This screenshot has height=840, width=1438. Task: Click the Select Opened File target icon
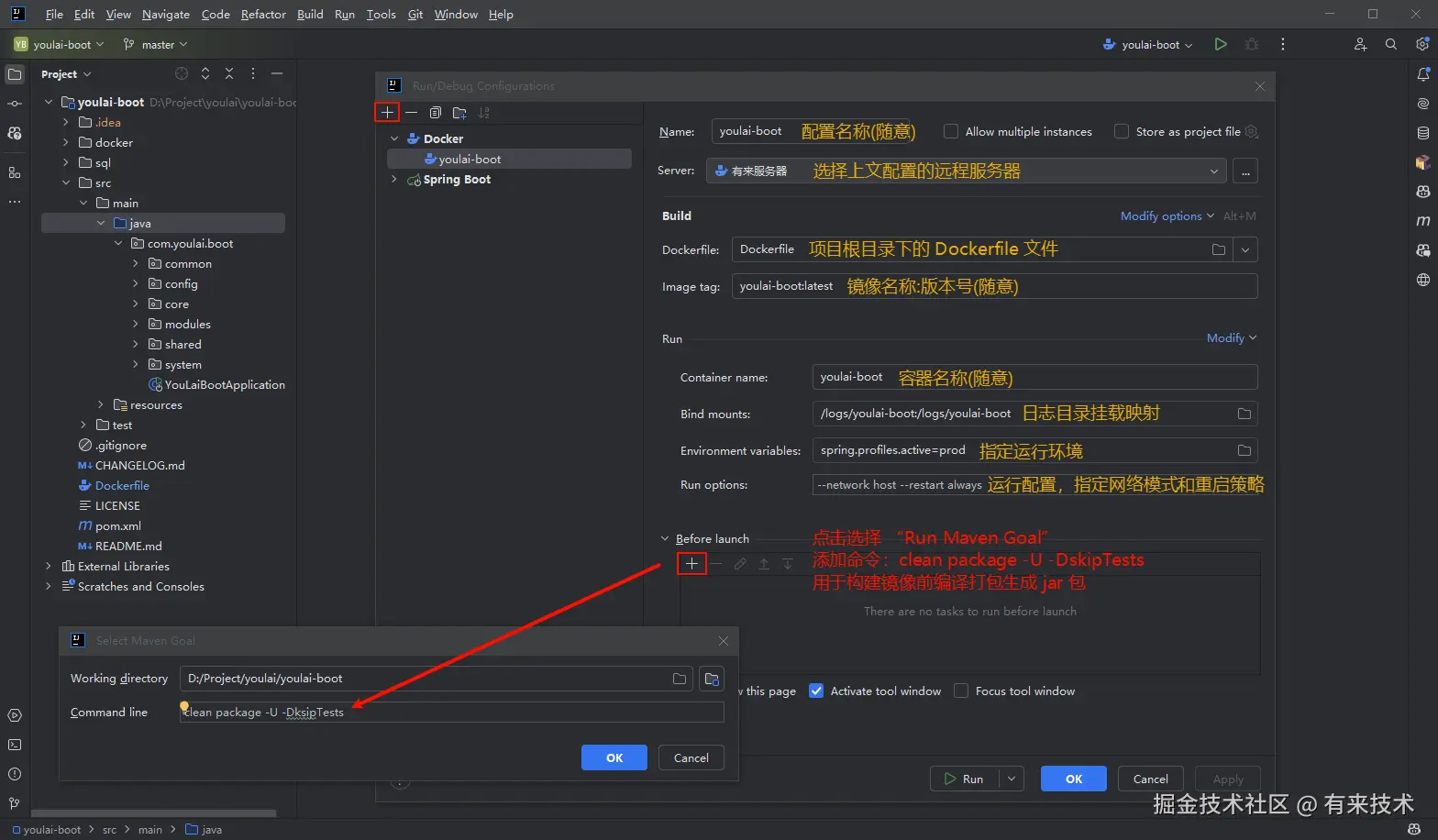tap(182, 74)
